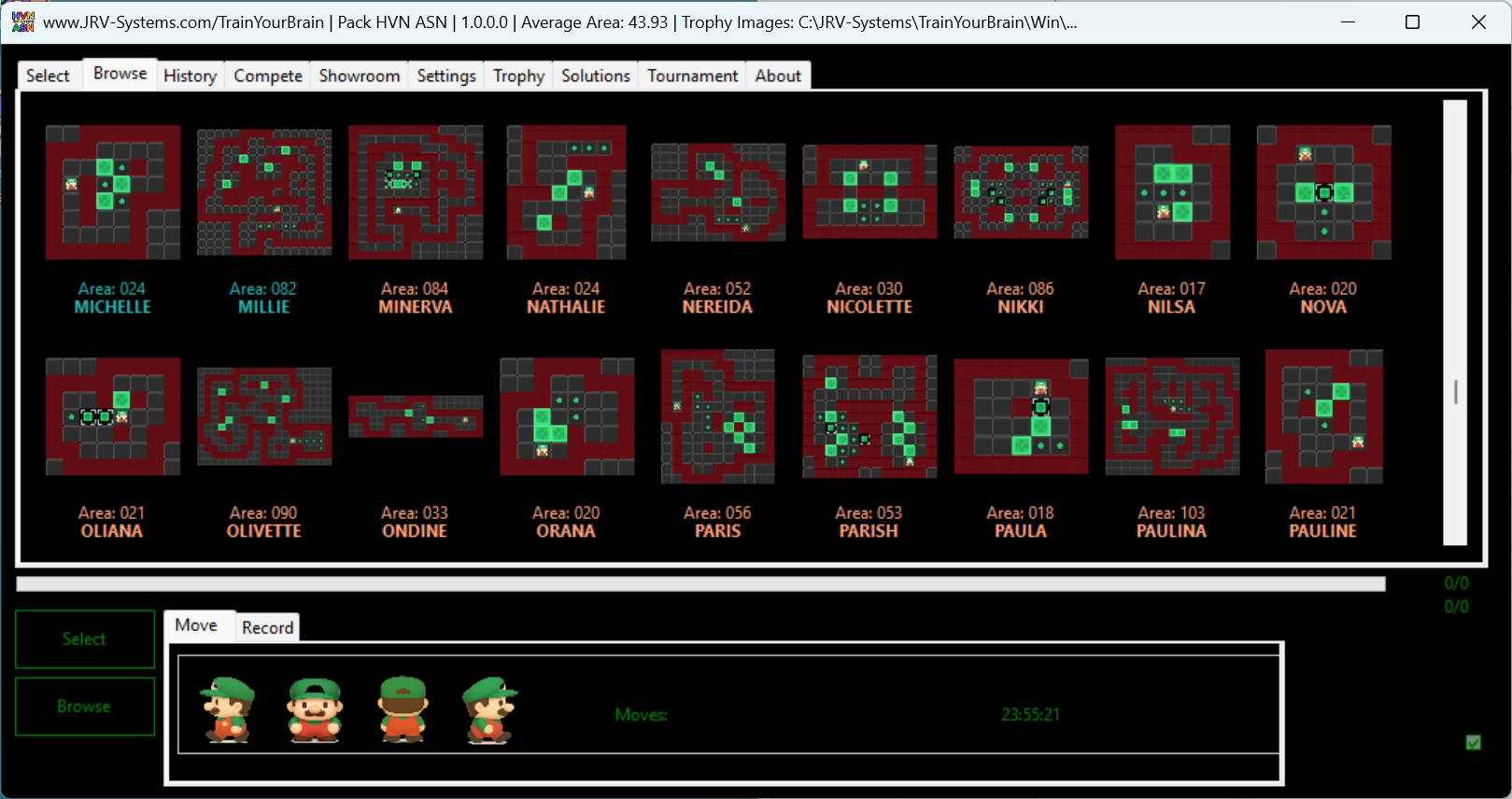The image size is (1512, 799).
Task: Open the OLIVETTE level thumbnail
Action: 264,416
